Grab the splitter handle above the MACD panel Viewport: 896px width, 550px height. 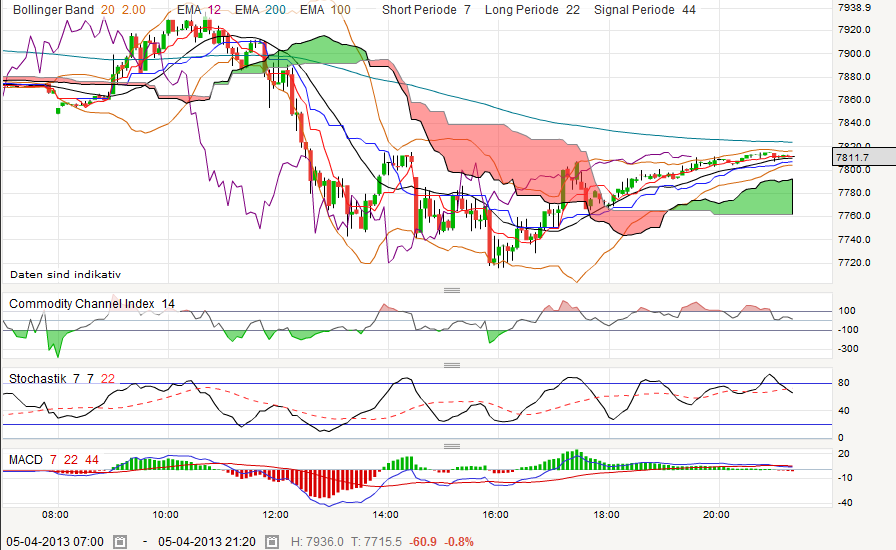452,447
